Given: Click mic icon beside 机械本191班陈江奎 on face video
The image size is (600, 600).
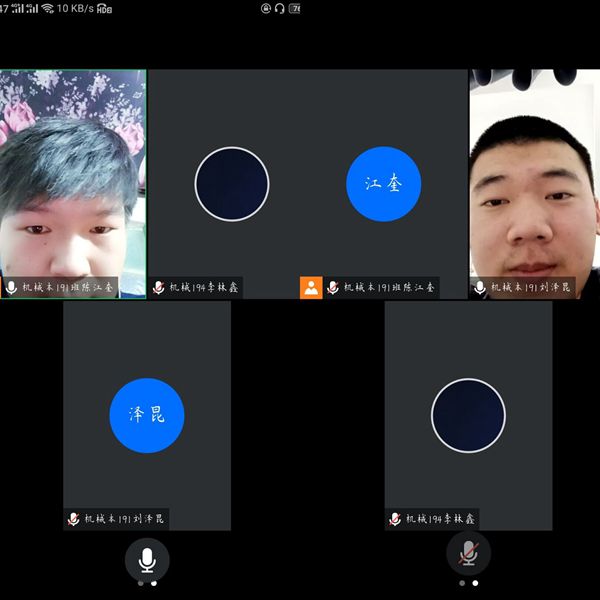Looking at the screenshot, I should tap(12, 287).
